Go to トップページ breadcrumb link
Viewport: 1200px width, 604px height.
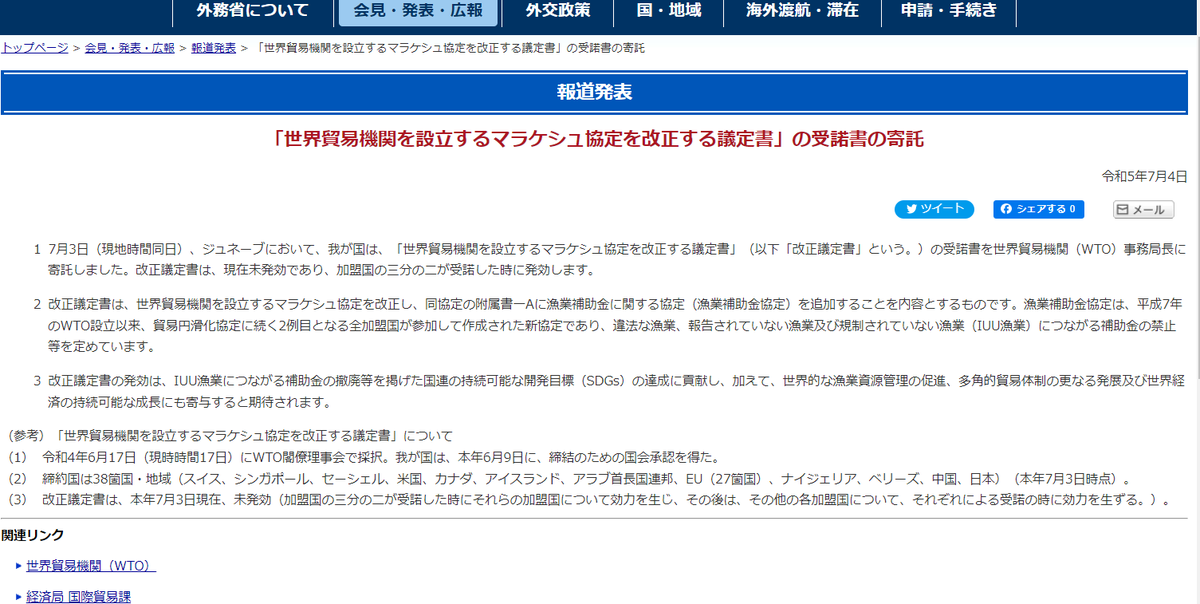coord(34,48)
